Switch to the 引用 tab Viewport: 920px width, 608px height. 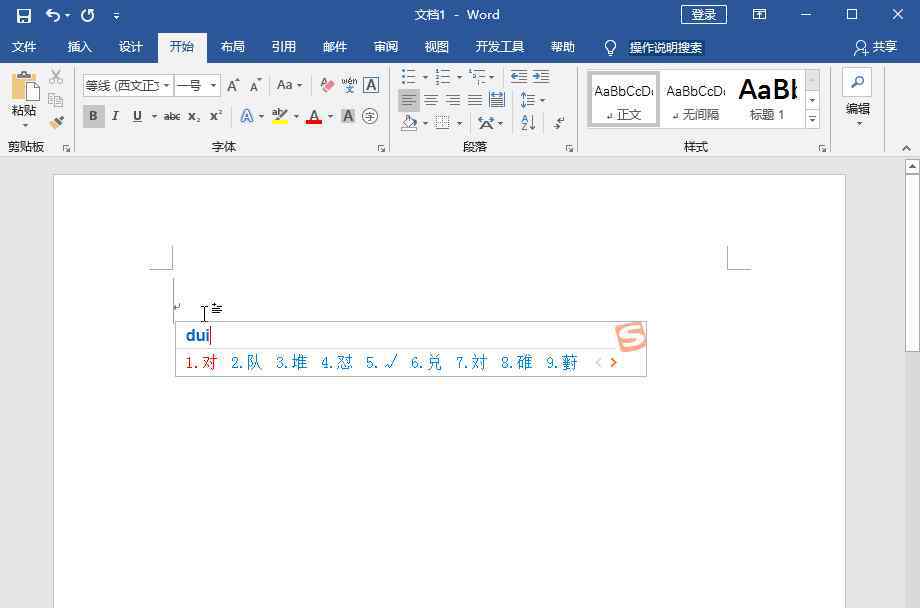(284, 47)
